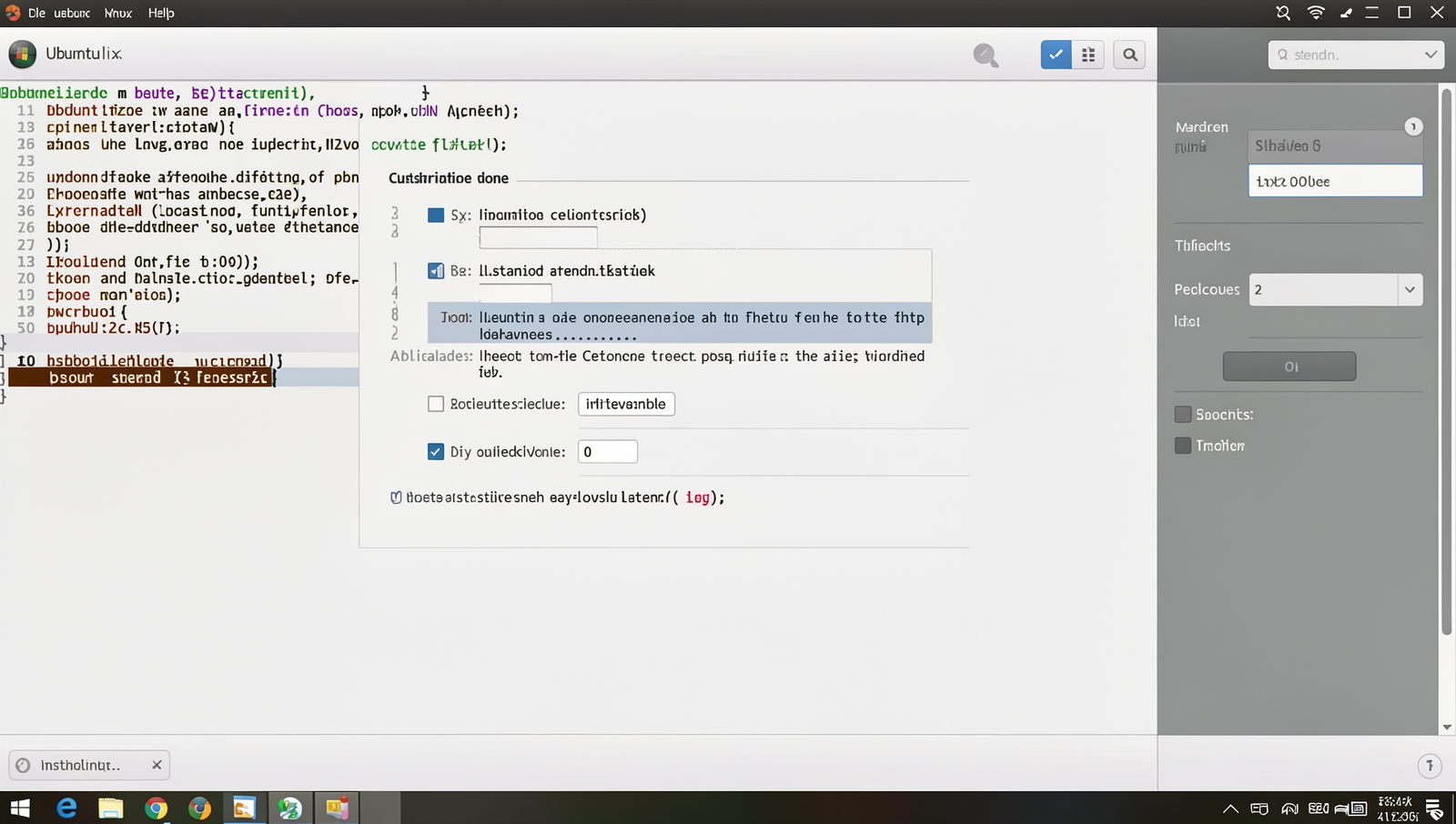Image resolution: width=1456 pixels, height=824 pixels.
Task: Click the Custhriatioe done heading
Action: [449, 178]
